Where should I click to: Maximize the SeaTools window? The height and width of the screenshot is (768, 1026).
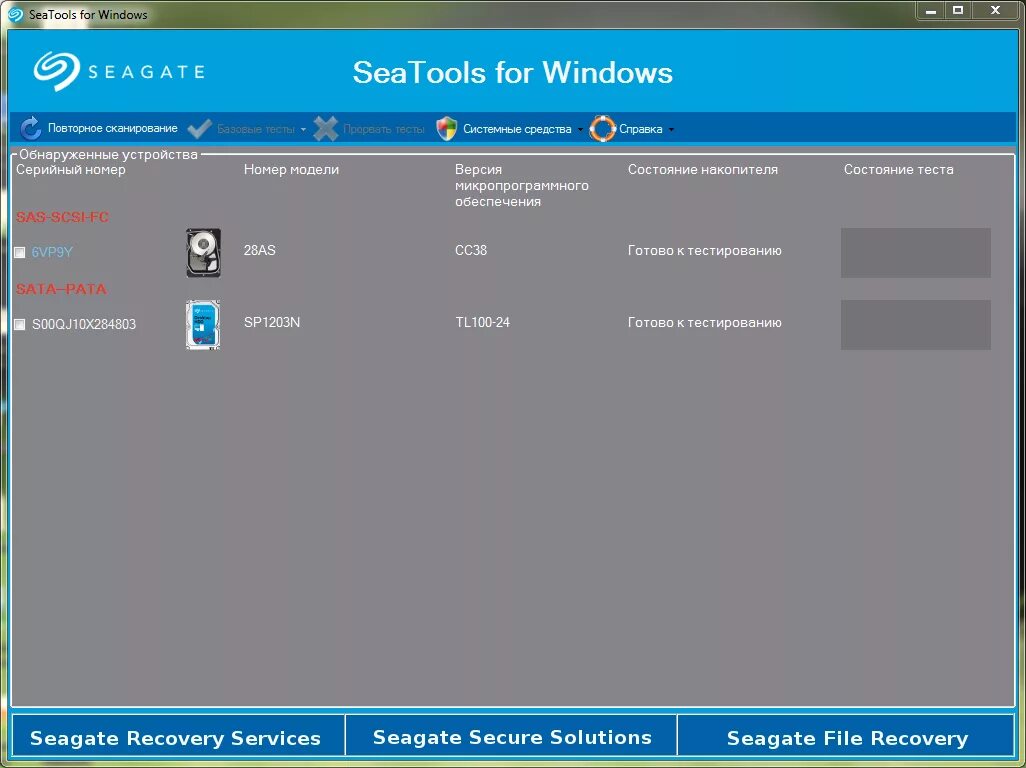click(x=958, y=10)
